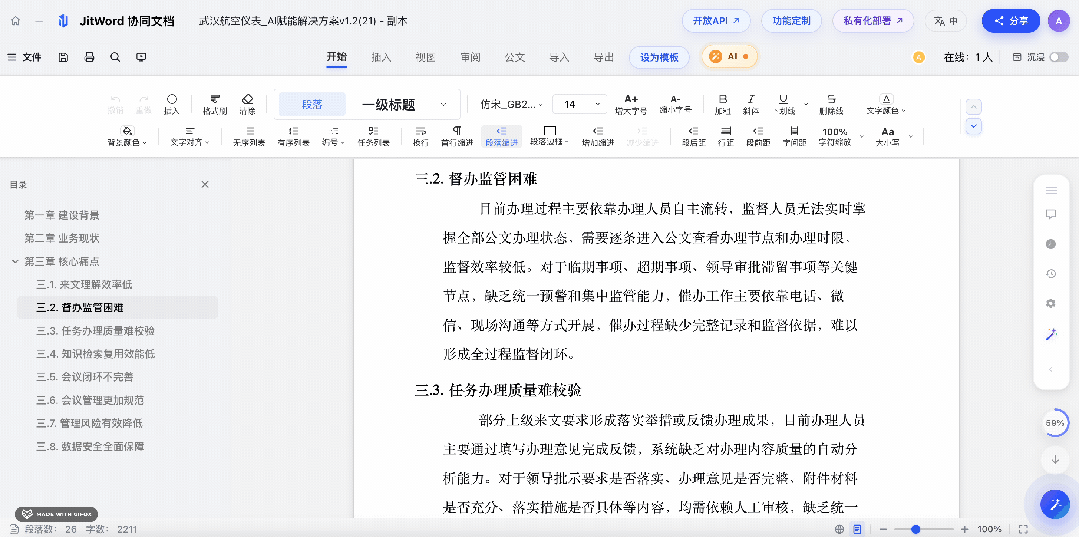Click A- to reduce font size
The image size is (1079, 537).
click(x=675, y=104)
